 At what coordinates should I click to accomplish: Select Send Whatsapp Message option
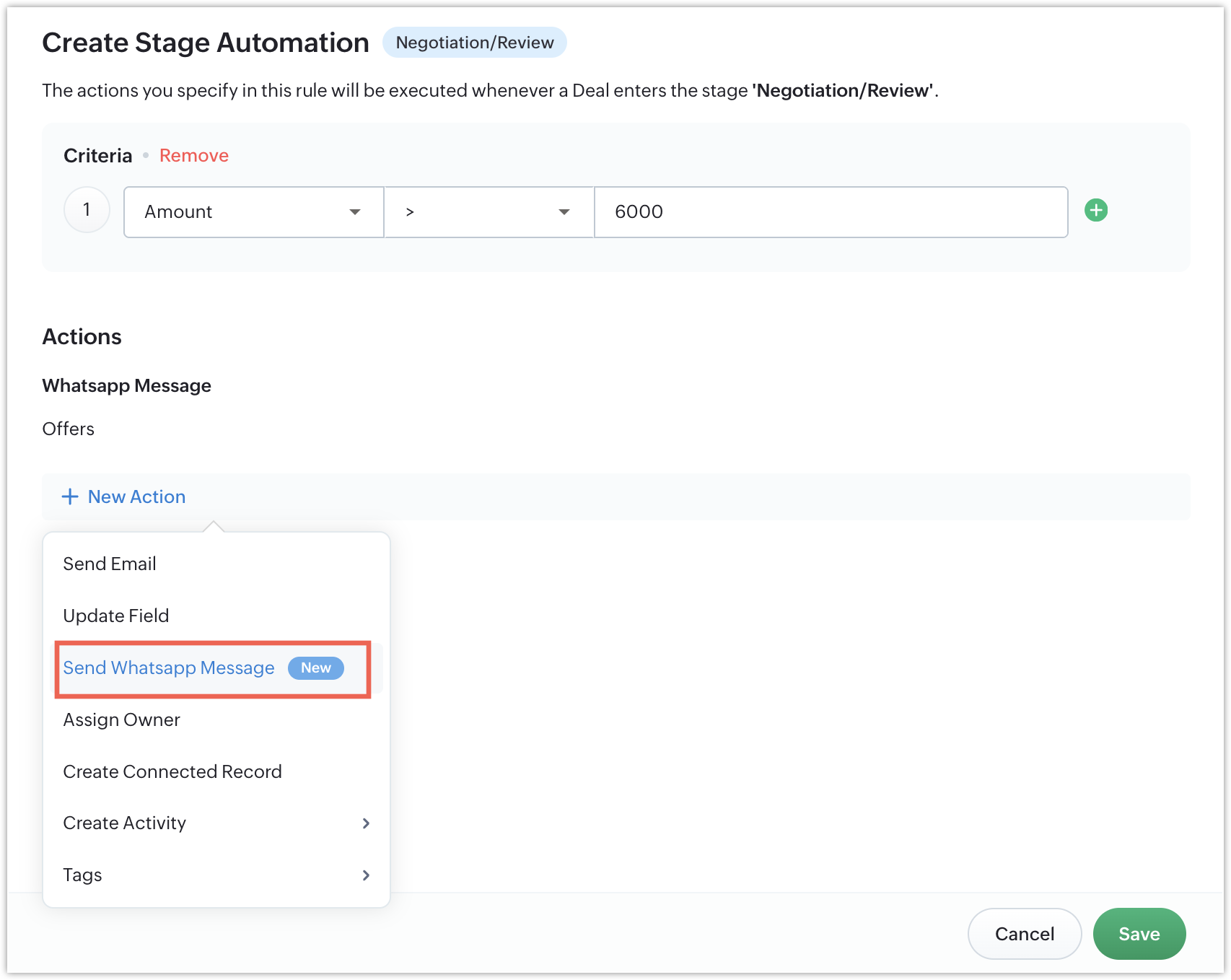tap(169, 668)
